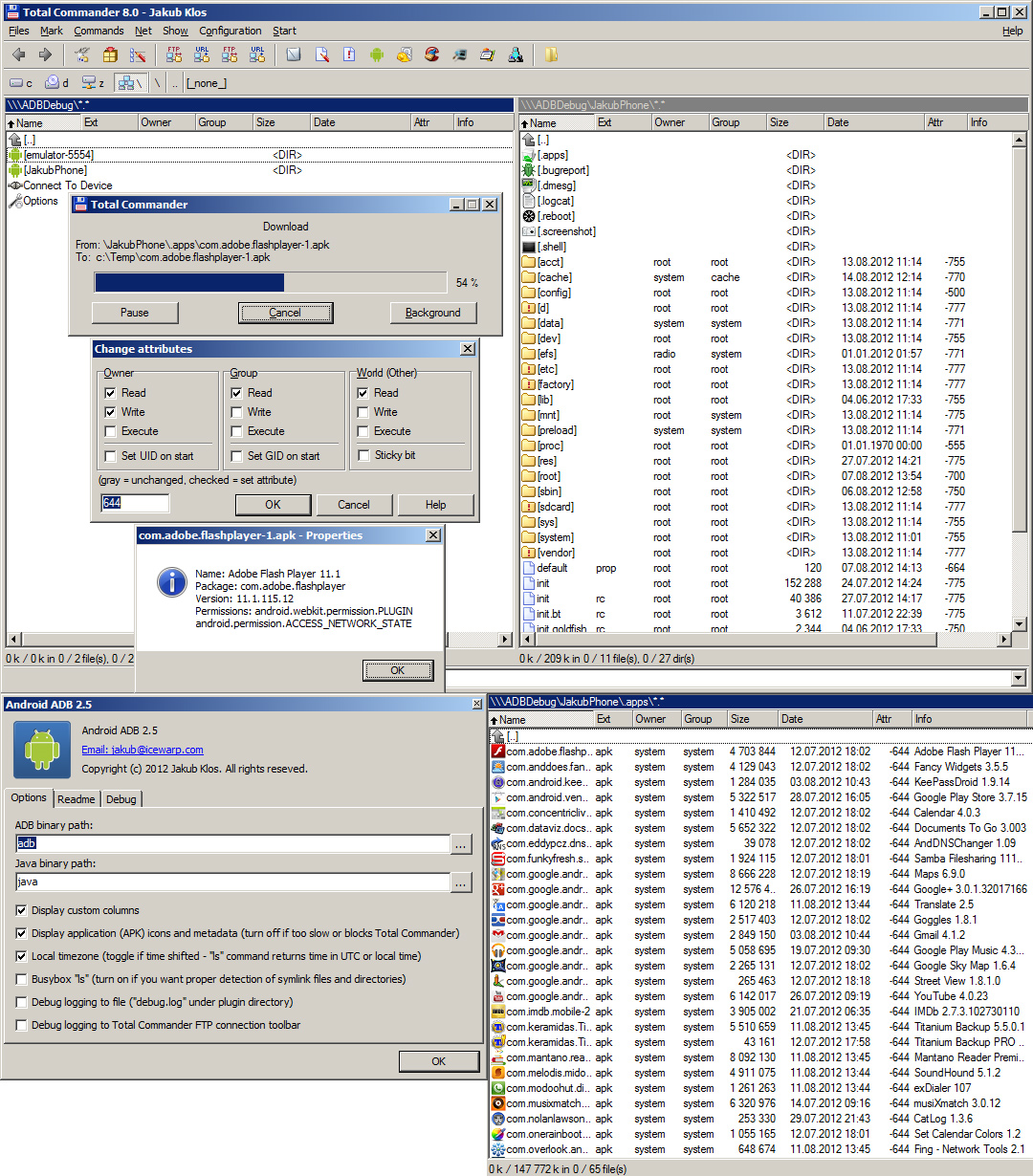
Task: Sort right panel by Size column
Action: coord(794,122)
